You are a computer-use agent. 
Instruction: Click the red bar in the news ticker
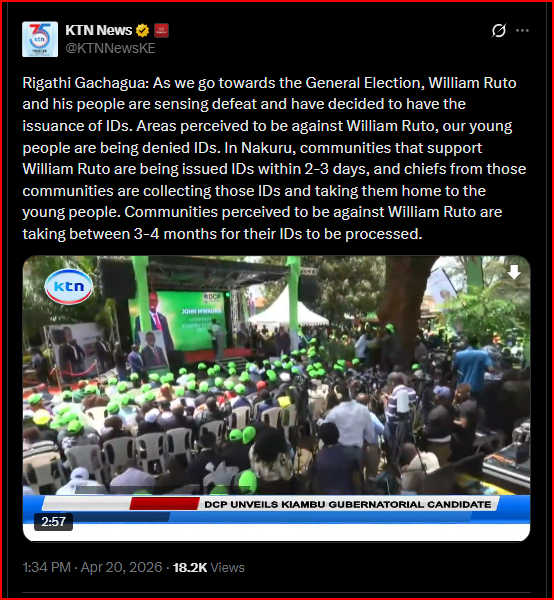[x=165, y=504]
